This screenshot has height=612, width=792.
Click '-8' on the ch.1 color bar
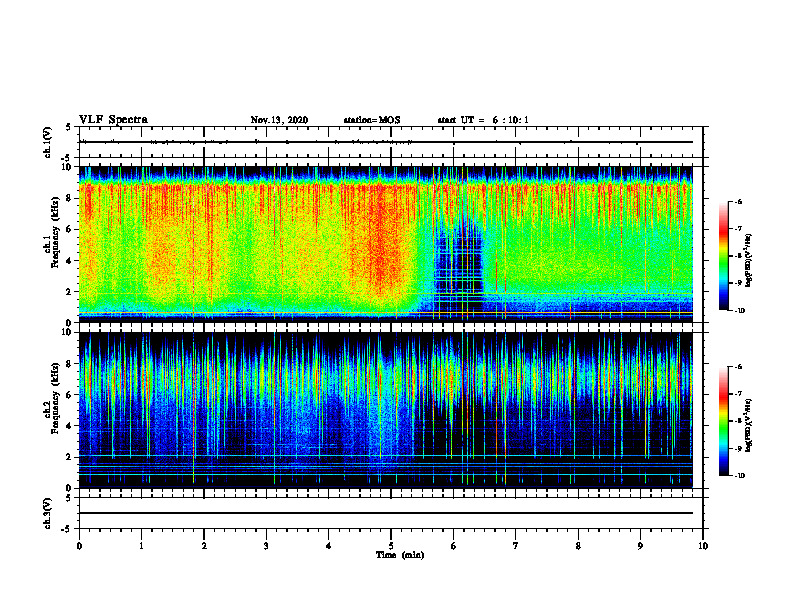pos(738,256)
